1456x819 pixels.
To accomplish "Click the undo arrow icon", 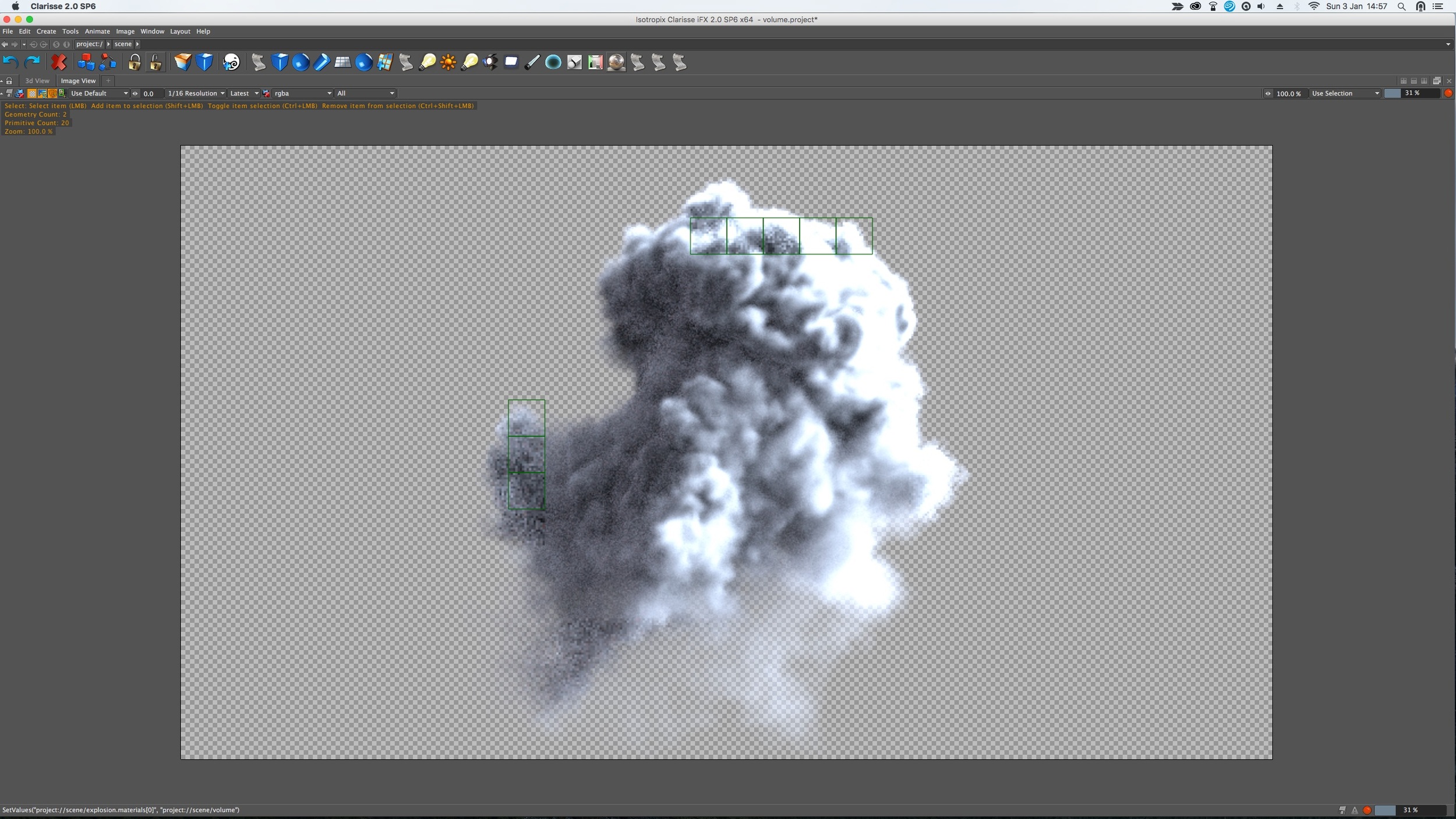I will click(10, 62).
